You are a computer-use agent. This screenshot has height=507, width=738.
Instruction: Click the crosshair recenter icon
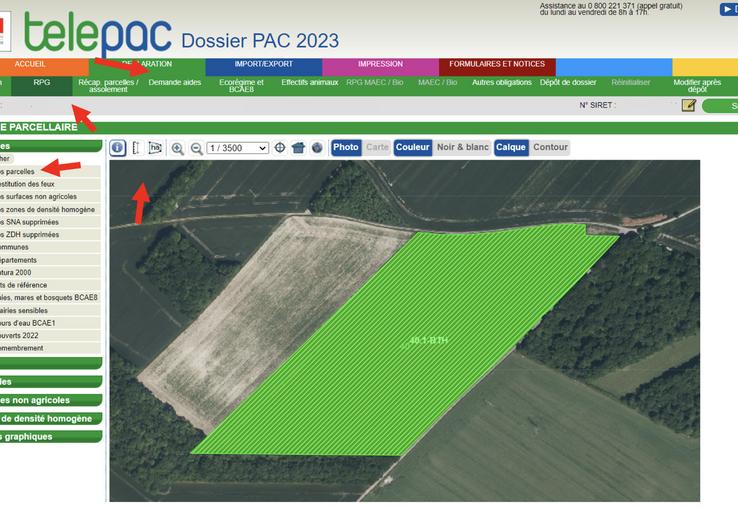(x=280, y=148)
